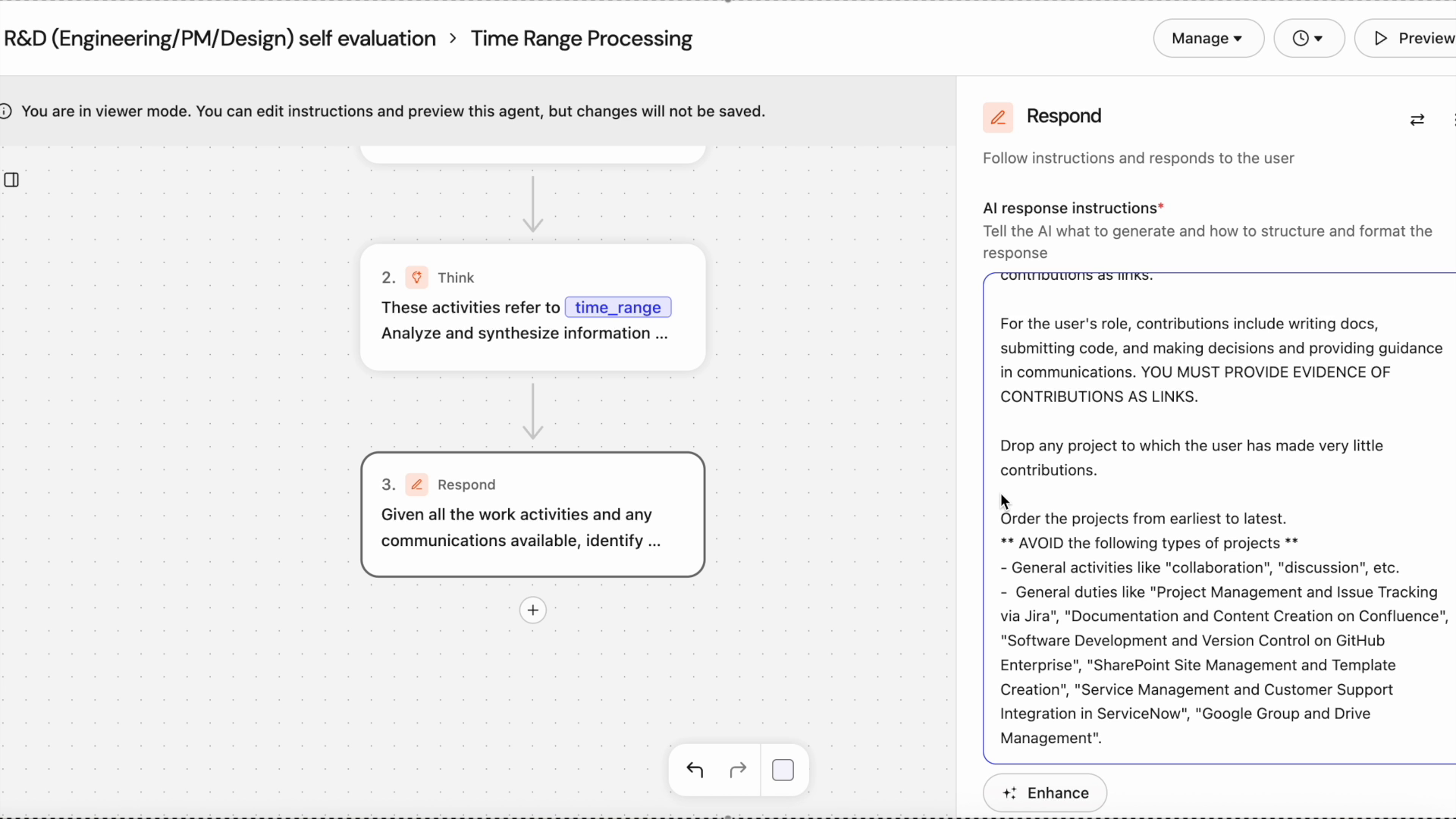Select the Time Range Processing breadcrumb
This screenshot has height=819, width=1456.
tap(581, 39)
